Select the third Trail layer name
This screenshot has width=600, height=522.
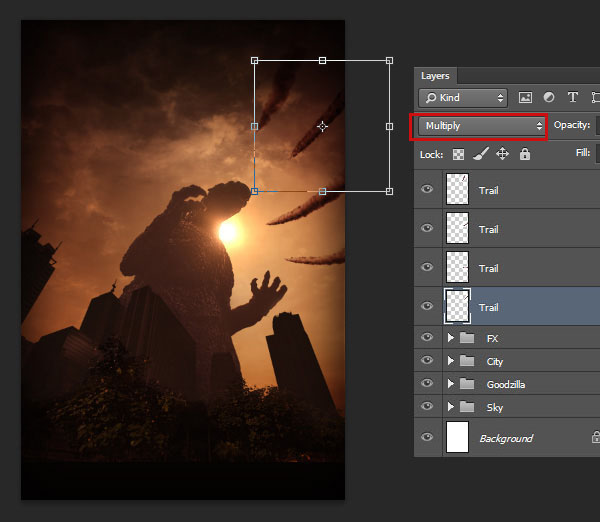[489, 268]
